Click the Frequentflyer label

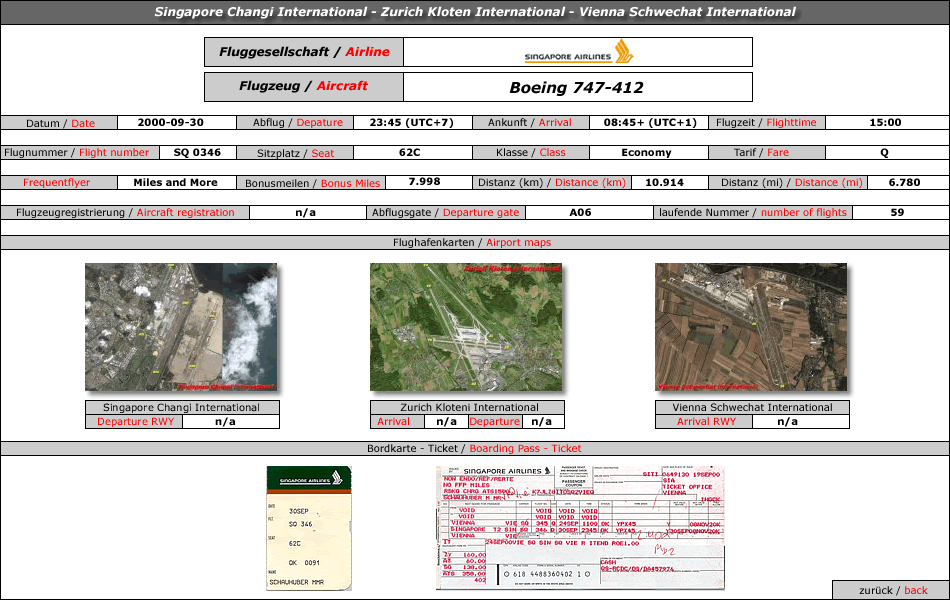(x=56, y=182)
